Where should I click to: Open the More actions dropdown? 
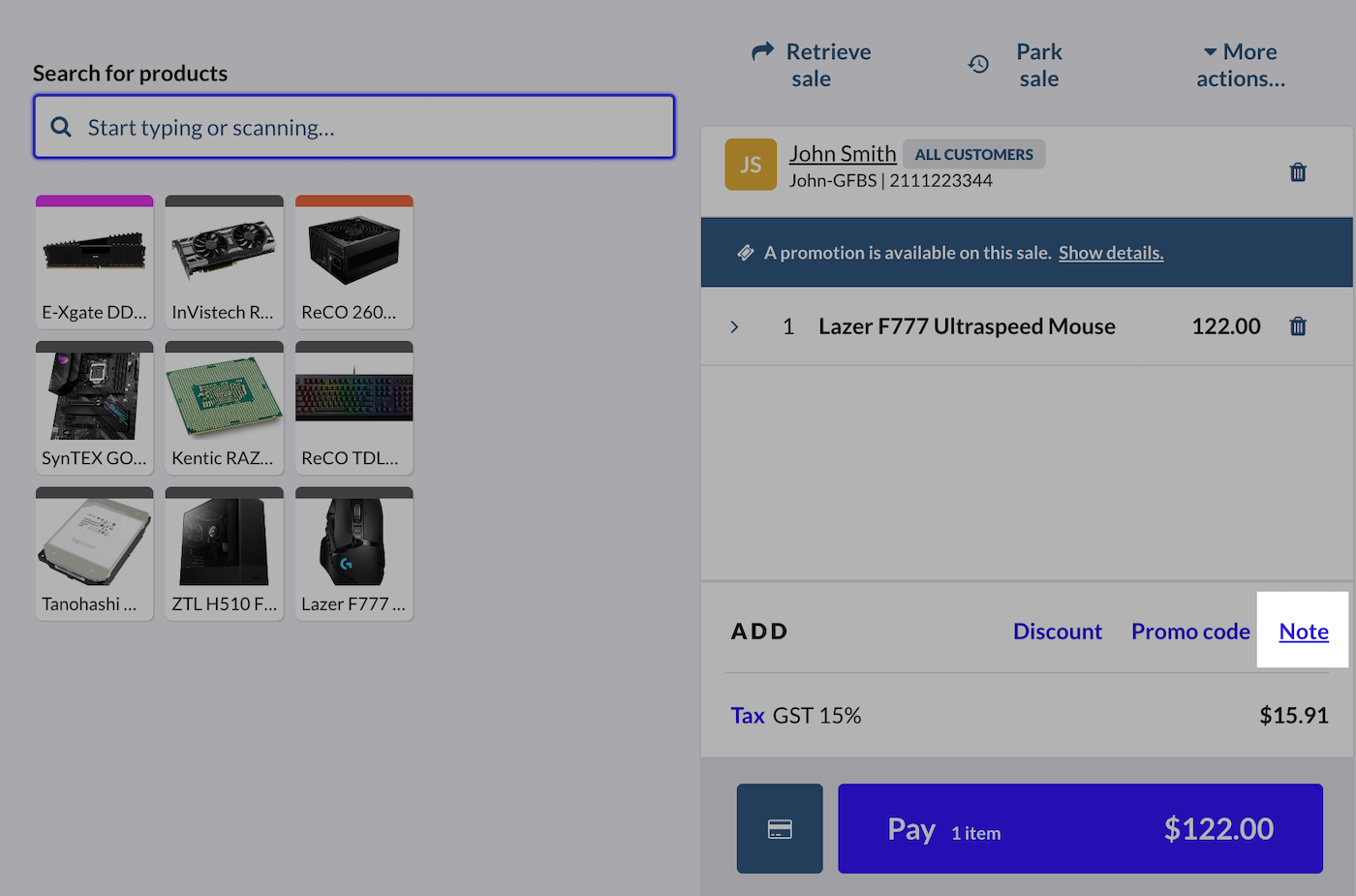pyautogui.click(x=1240, y=65)
